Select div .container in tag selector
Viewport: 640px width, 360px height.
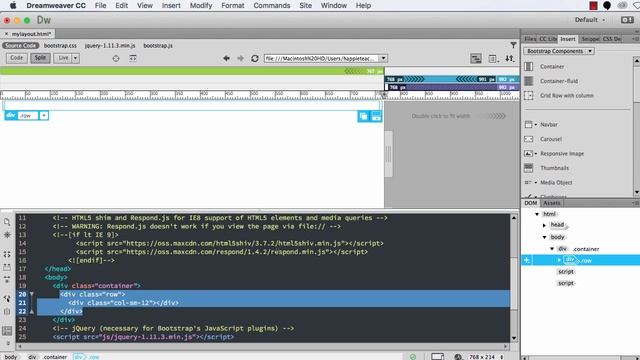click(47, 357)
